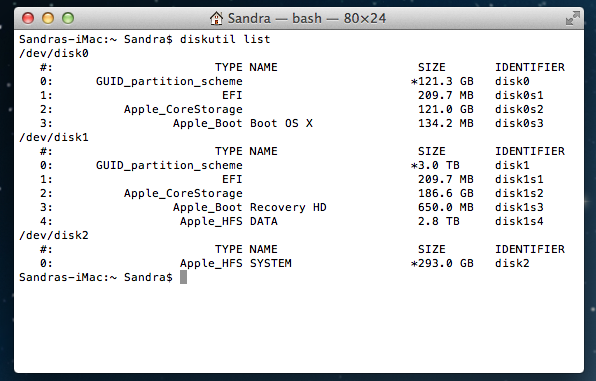Viewport: 596px width, 381px height.
Task: Click the "*3.0 TB" size value
Action: coord(436,165)
